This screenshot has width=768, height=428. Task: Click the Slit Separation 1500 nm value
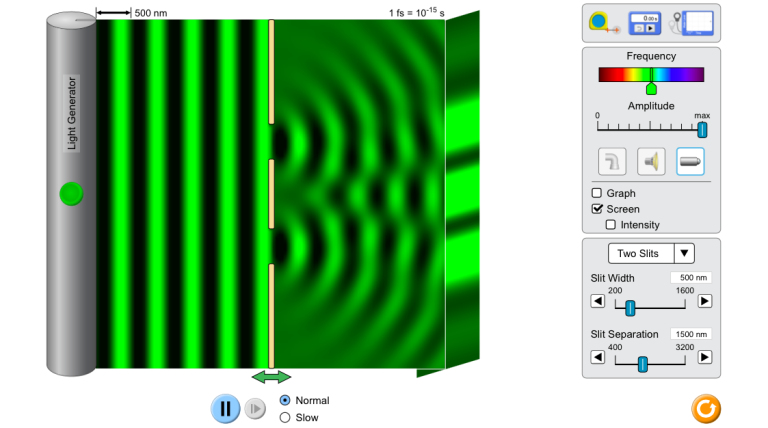coord(691,334)
